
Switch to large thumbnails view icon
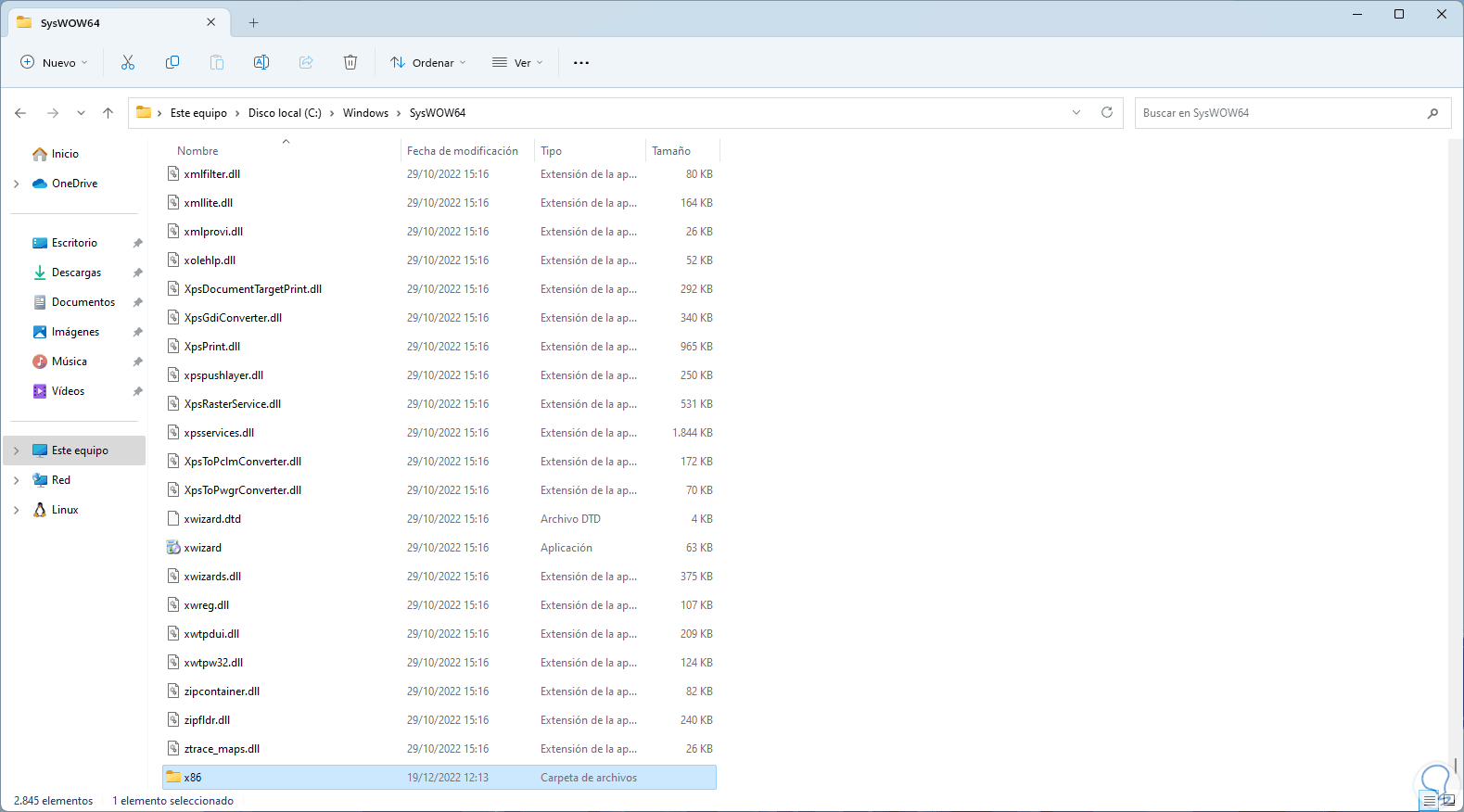pos(1448,801)
